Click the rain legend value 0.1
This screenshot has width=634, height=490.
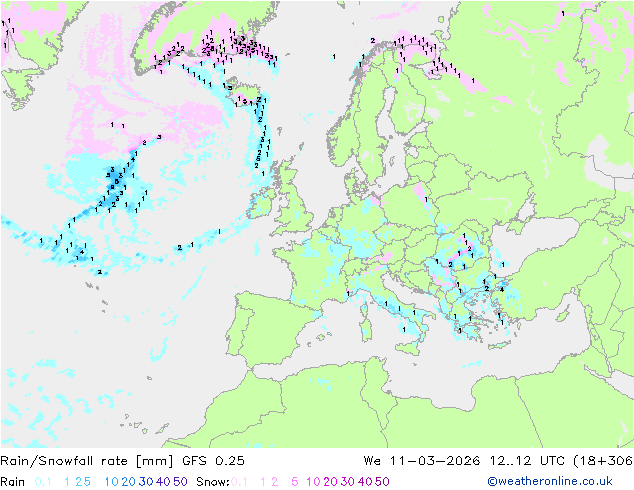(x=43, y=482)
